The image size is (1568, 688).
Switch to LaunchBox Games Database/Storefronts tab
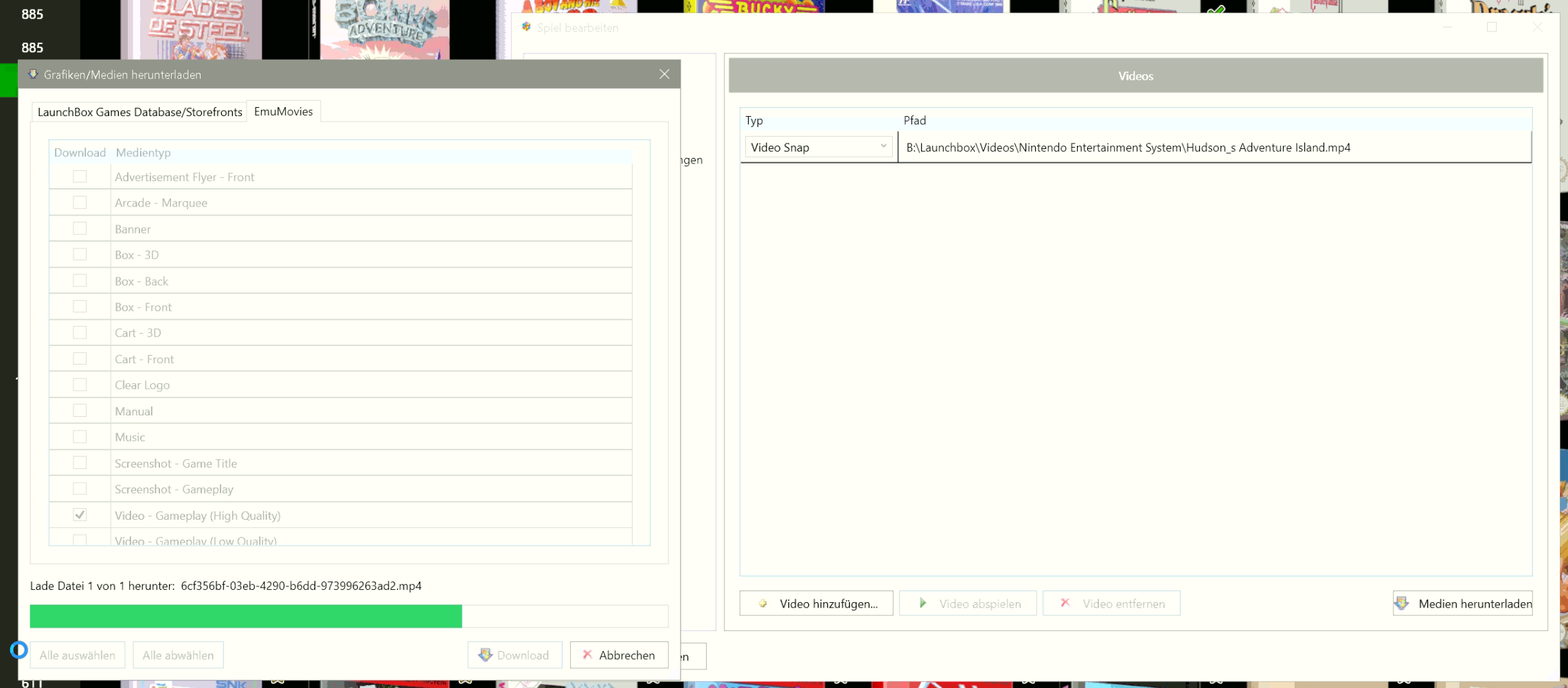pyautogui.click(x=139, y=112)
